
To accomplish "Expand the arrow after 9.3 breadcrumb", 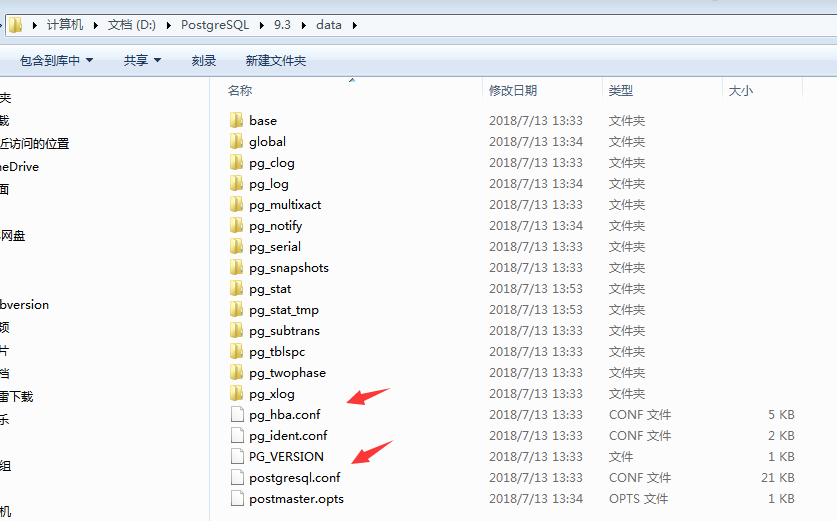I will tap(303, 25).
